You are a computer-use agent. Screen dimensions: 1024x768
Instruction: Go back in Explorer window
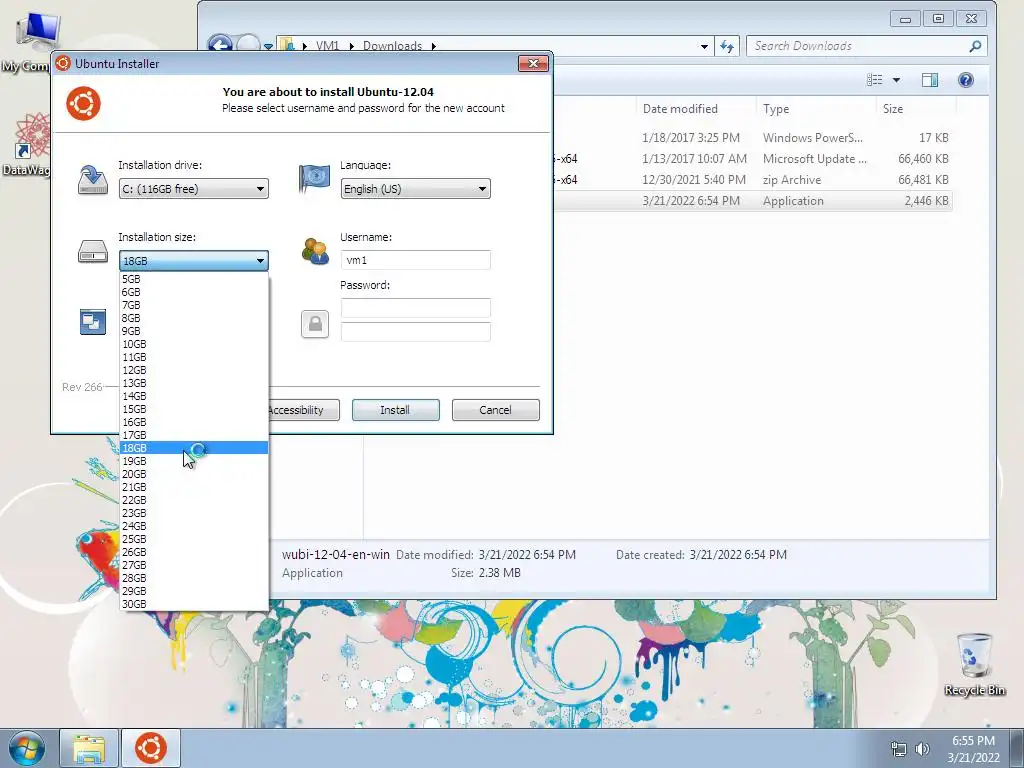pos(220,43)
